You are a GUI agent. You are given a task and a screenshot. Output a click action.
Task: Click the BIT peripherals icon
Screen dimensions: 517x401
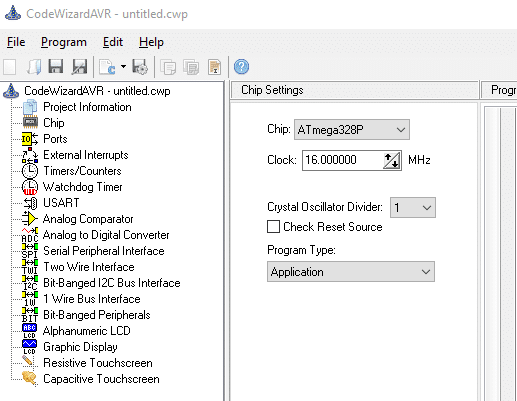(x=30, y=315)
